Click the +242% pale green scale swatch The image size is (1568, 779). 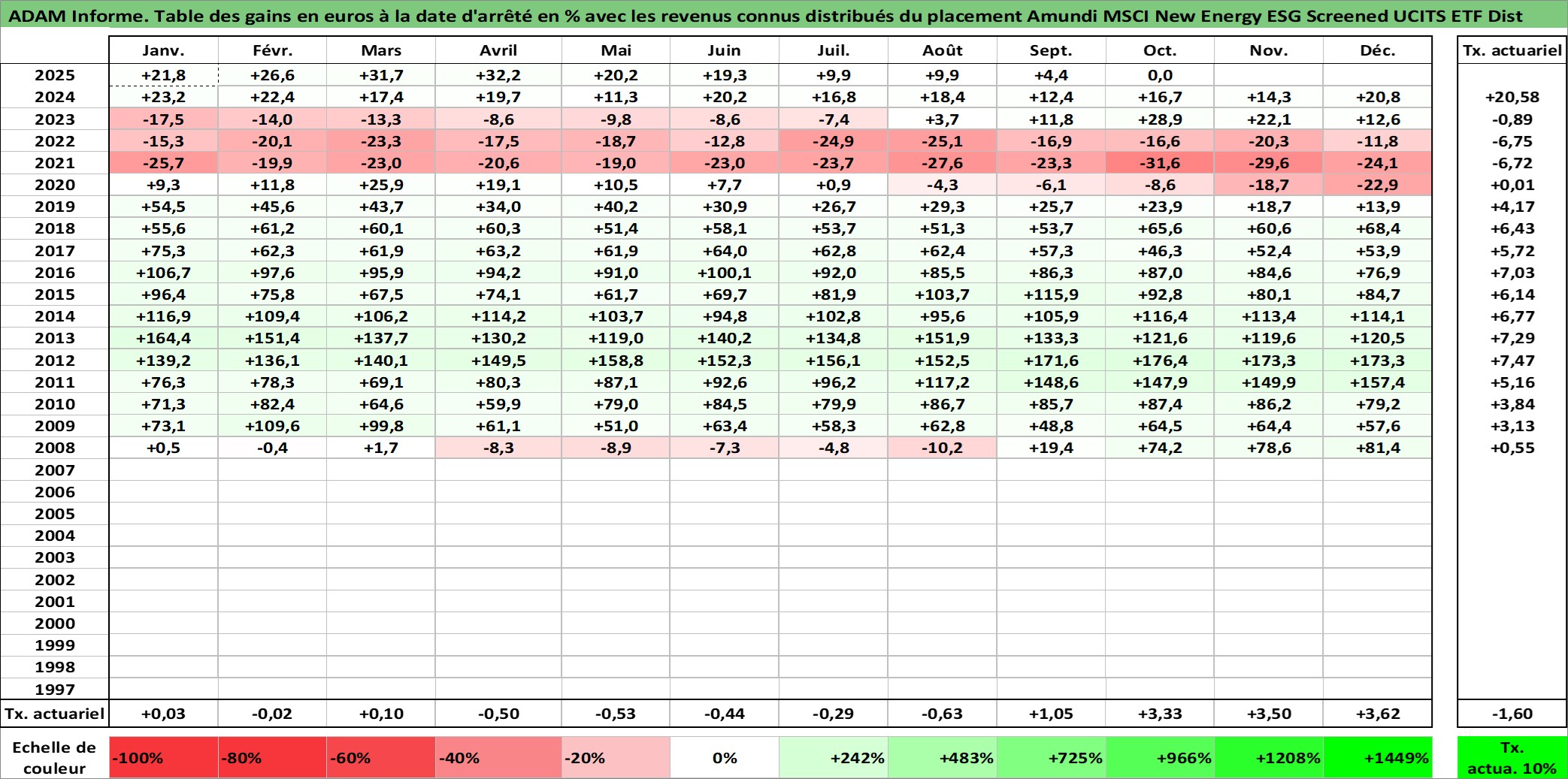(834, 757)
